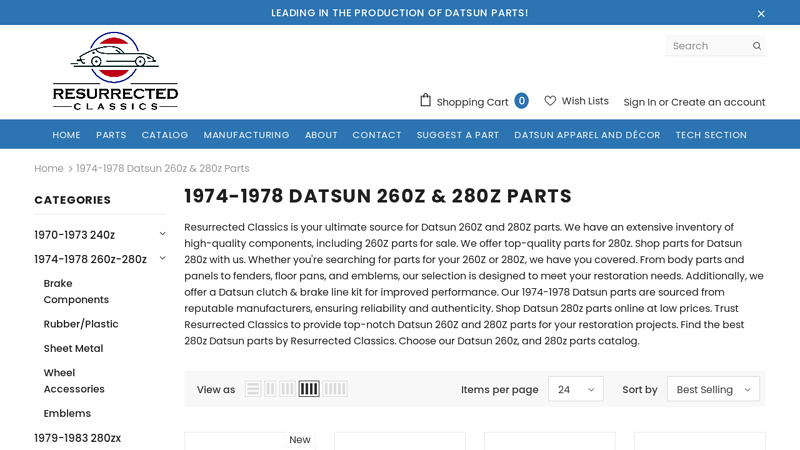Image resolution: width=800 pixels, height=450 pixels.
Task: Expand the 1970-1973 240z chevron
Action: tap(162, 234)
